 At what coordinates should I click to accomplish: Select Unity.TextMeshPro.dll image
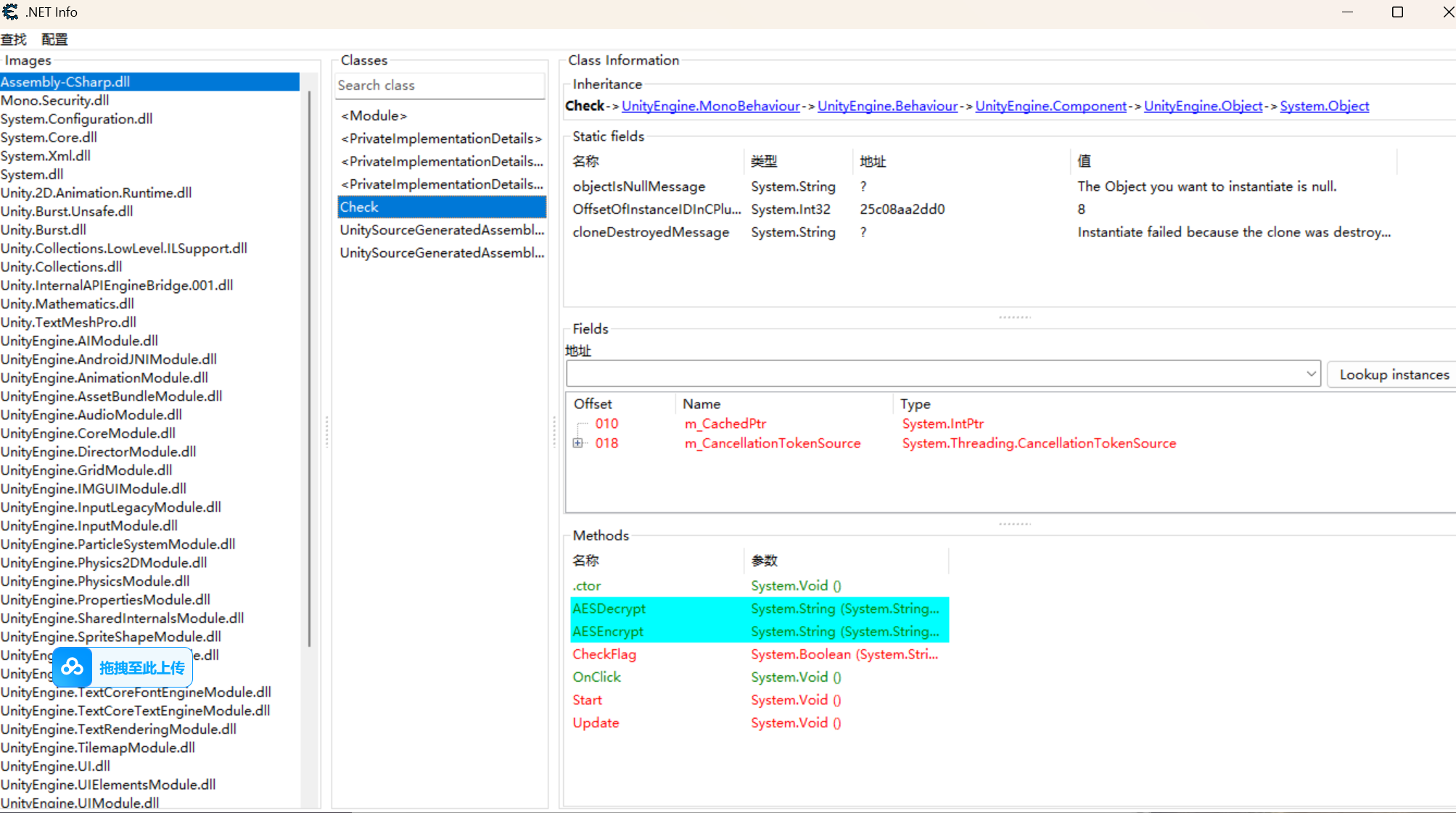click(x=69, y=322)
